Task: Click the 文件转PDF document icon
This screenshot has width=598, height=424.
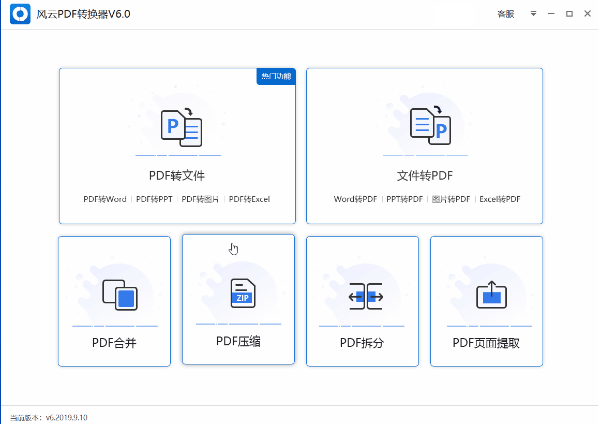Action: coord(431,125)
